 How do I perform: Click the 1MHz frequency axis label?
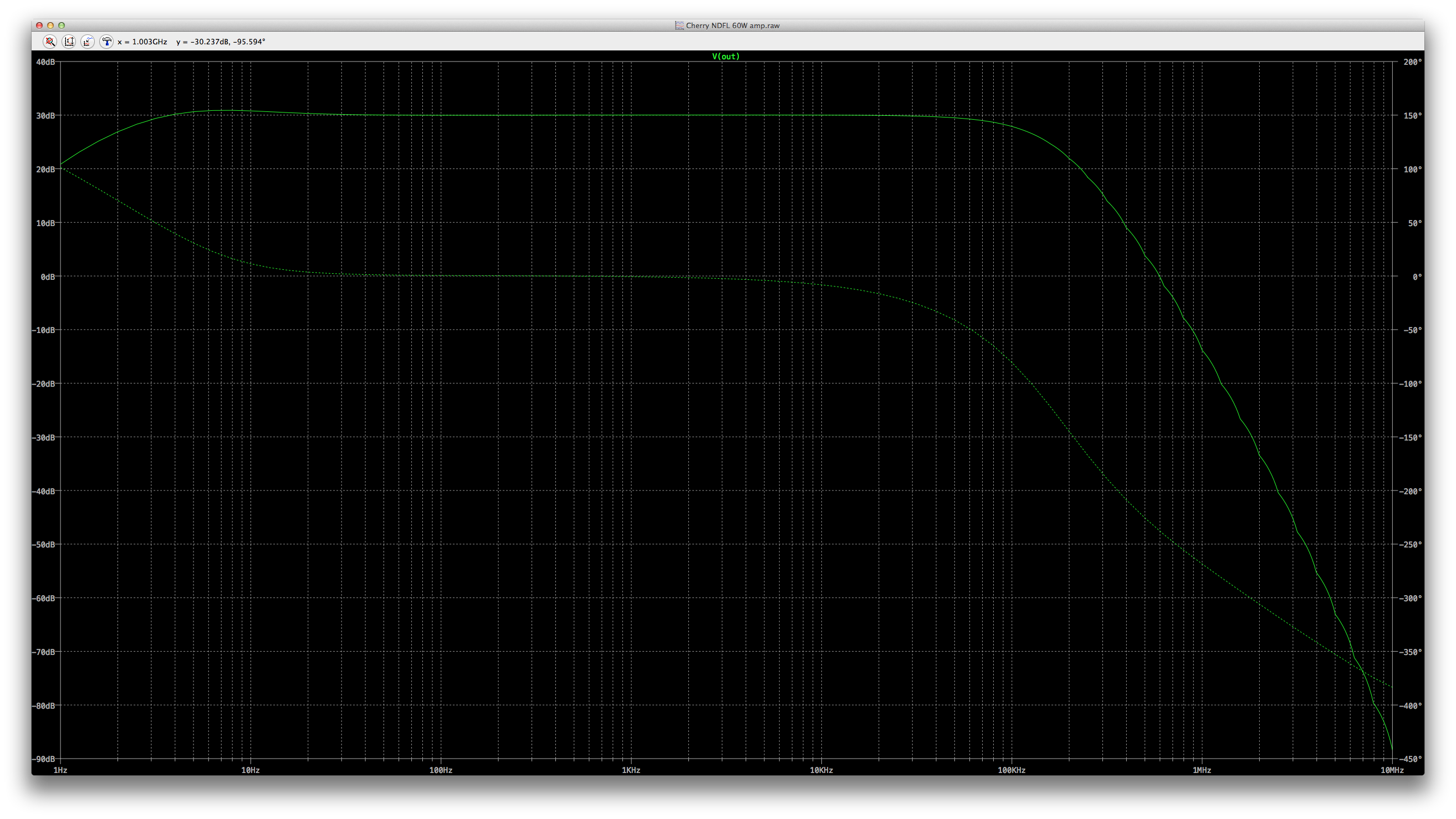click(1202, 770)
